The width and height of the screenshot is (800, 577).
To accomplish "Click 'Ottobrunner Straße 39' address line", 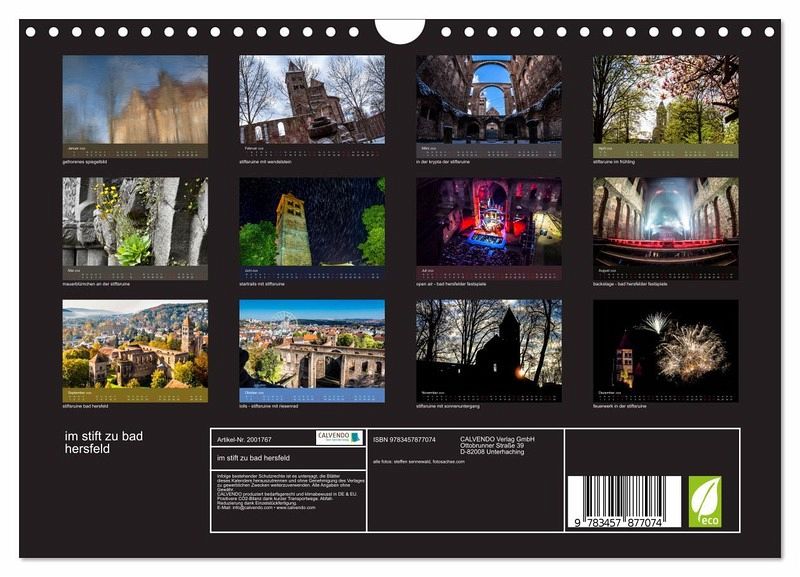I will tap(492, 445).
